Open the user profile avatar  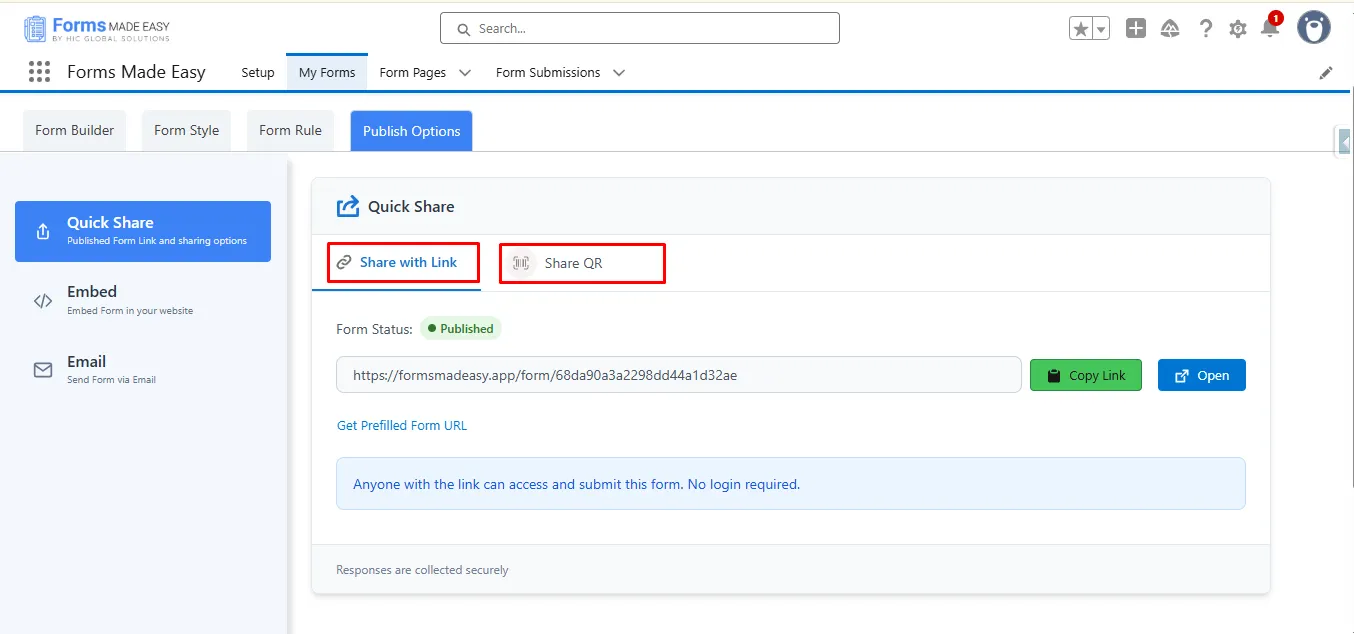pos(1313,28)
